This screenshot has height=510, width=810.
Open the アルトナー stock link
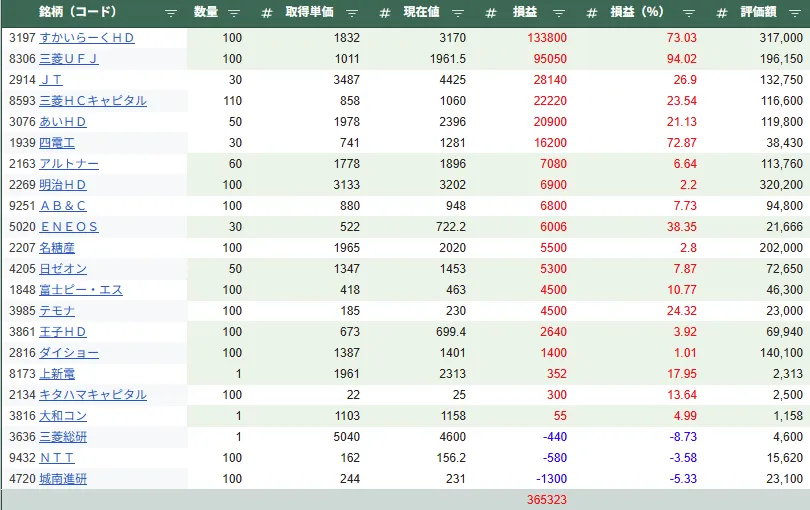pos(69,164)
